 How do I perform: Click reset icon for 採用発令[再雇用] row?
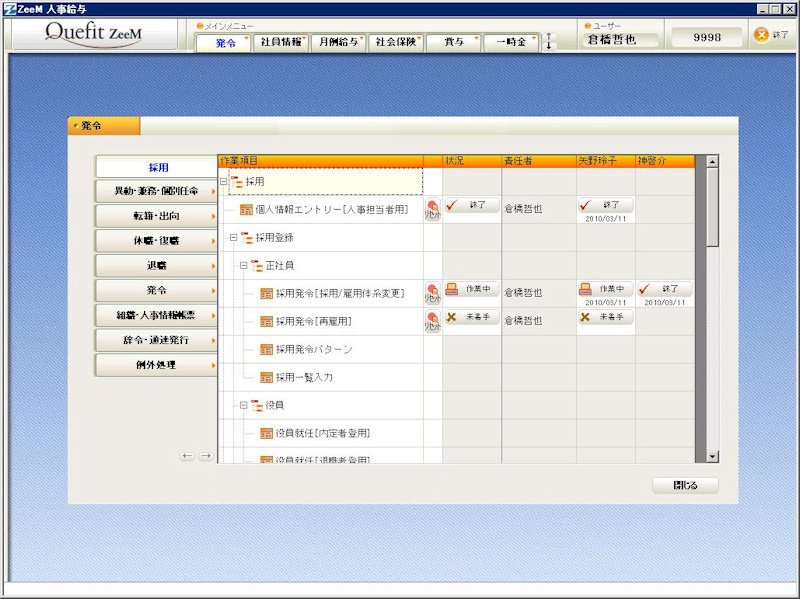[x=433, y=321]
